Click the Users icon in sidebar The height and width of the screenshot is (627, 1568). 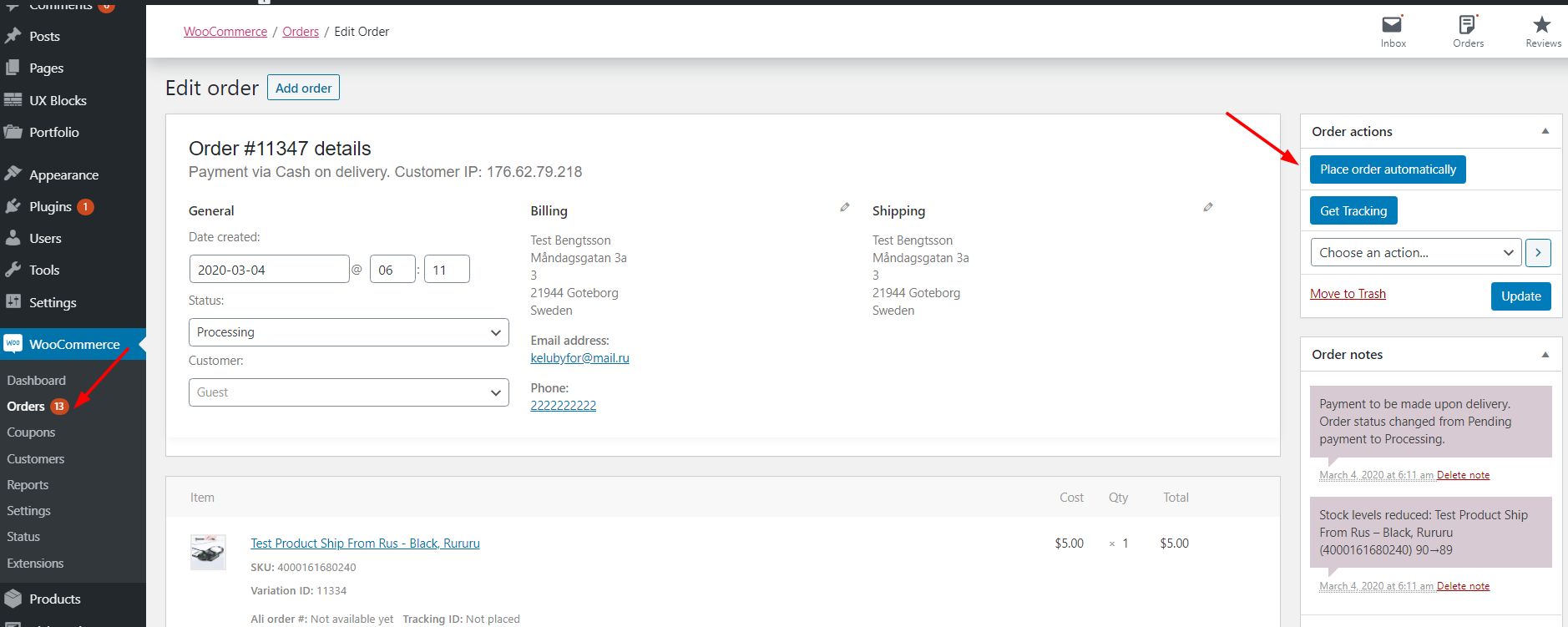tap(13, 238)
